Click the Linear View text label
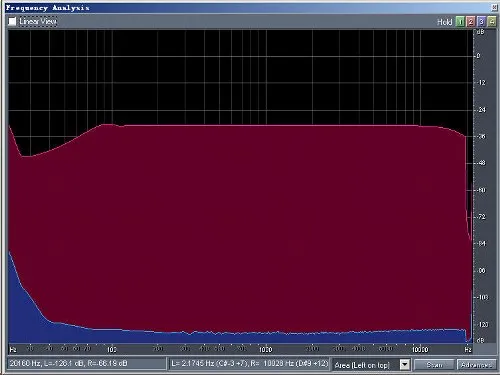This screenshot has width=500, height=375. pos(38,22)
